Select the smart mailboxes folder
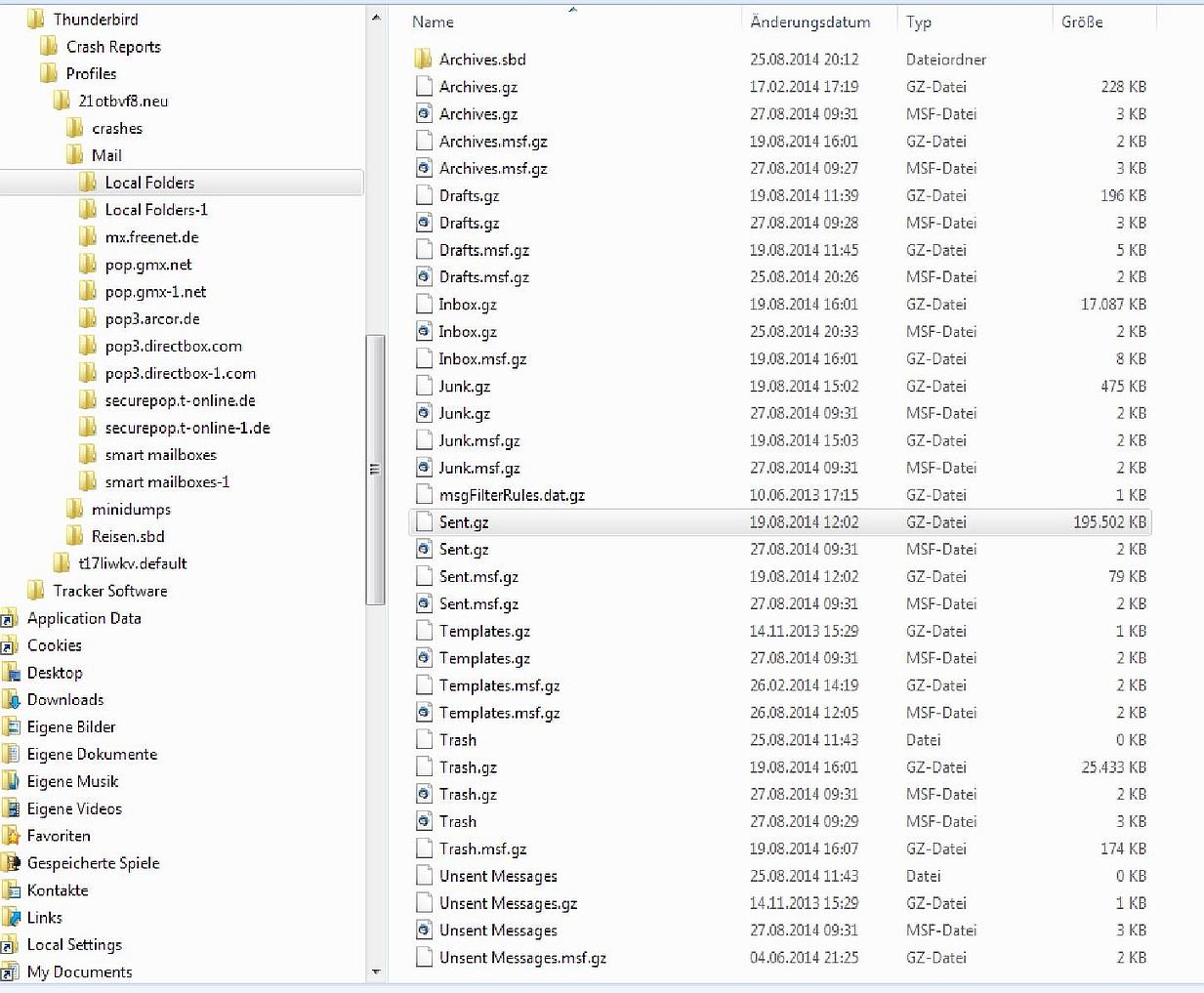 pos(160,455)
